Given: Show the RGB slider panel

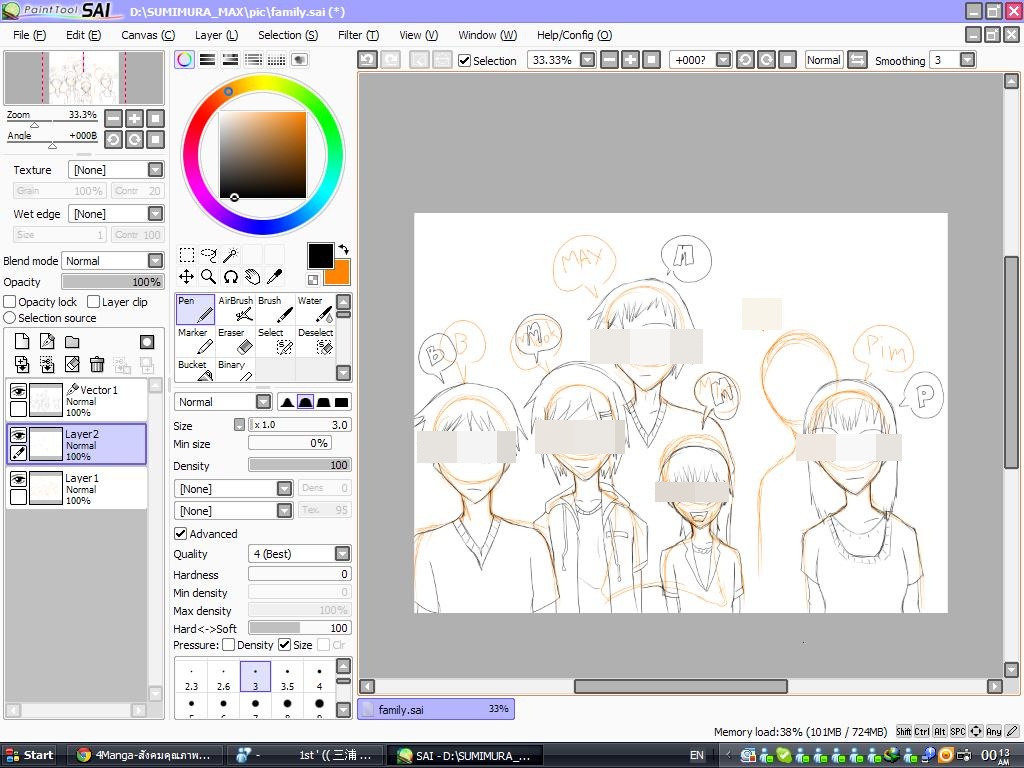Looking at the screenshot, I should [x=208, y=59].
